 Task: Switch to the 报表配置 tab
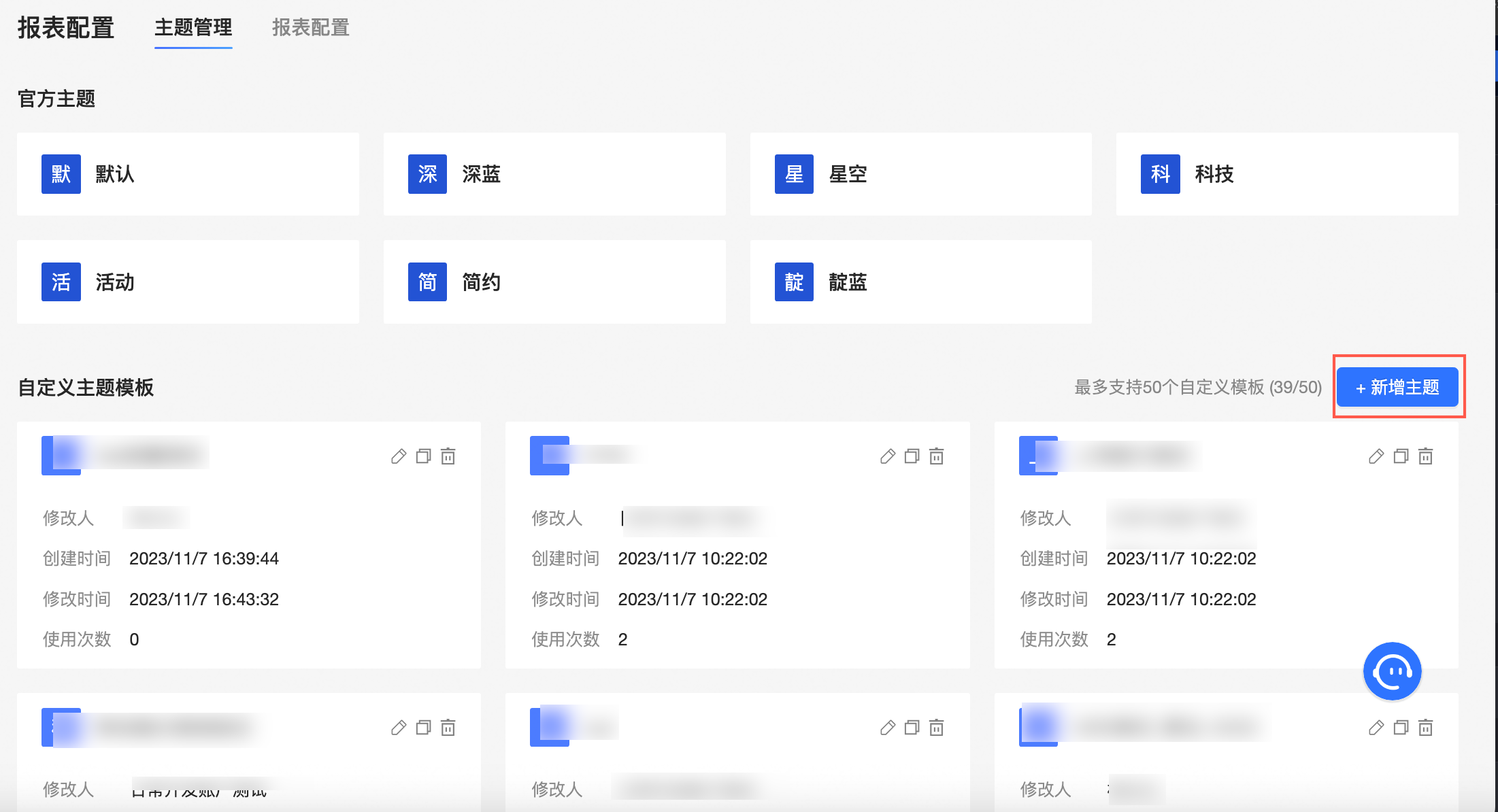coord(310,27)
